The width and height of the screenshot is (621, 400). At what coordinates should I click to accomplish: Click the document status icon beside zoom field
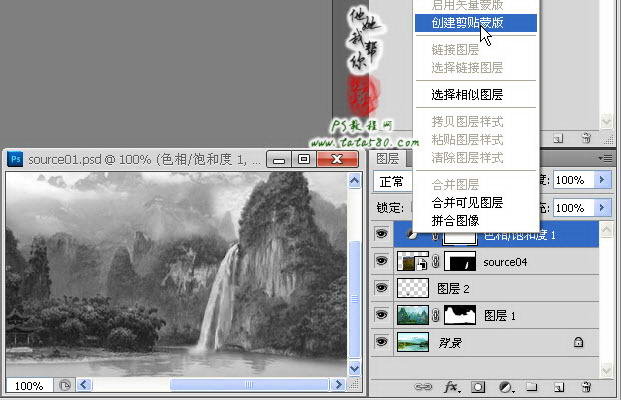click(x=65, y=385)
